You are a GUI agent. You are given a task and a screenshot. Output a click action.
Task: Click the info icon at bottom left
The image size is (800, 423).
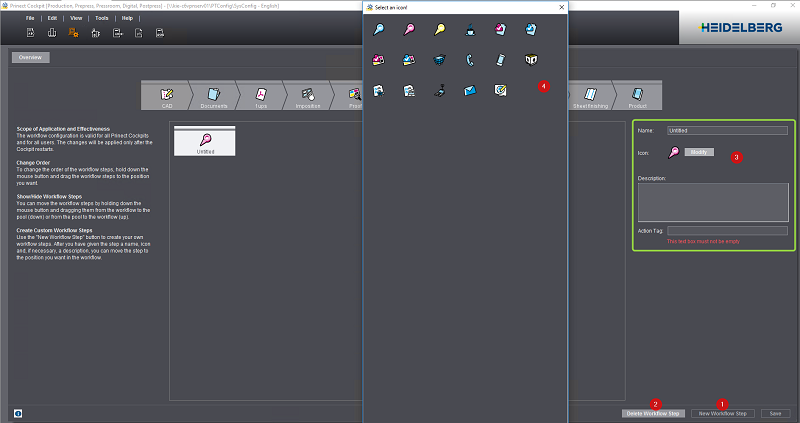(18, 413)
